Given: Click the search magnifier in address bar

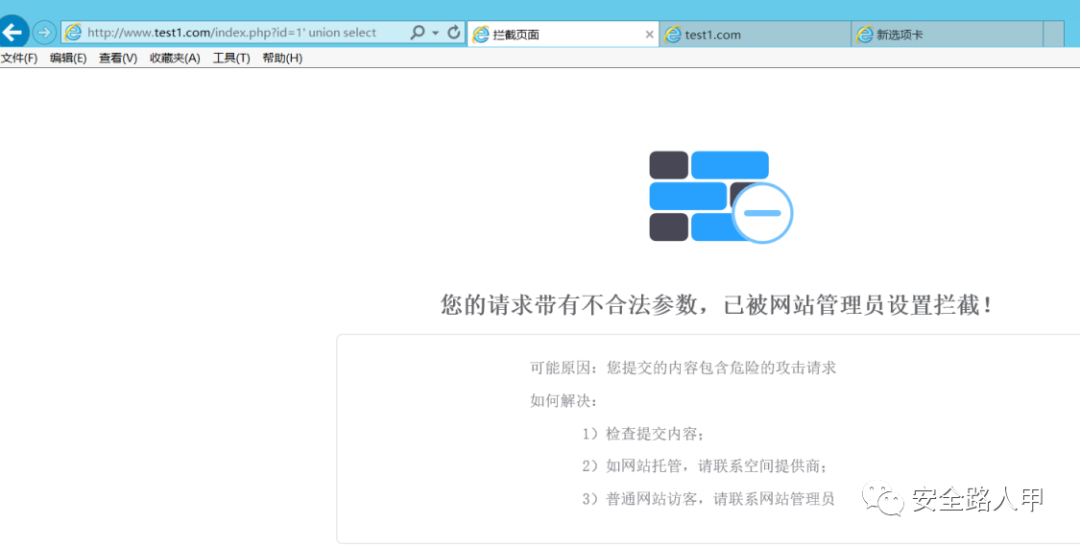Looking at the screenshot, I should [x=417, y=32].
